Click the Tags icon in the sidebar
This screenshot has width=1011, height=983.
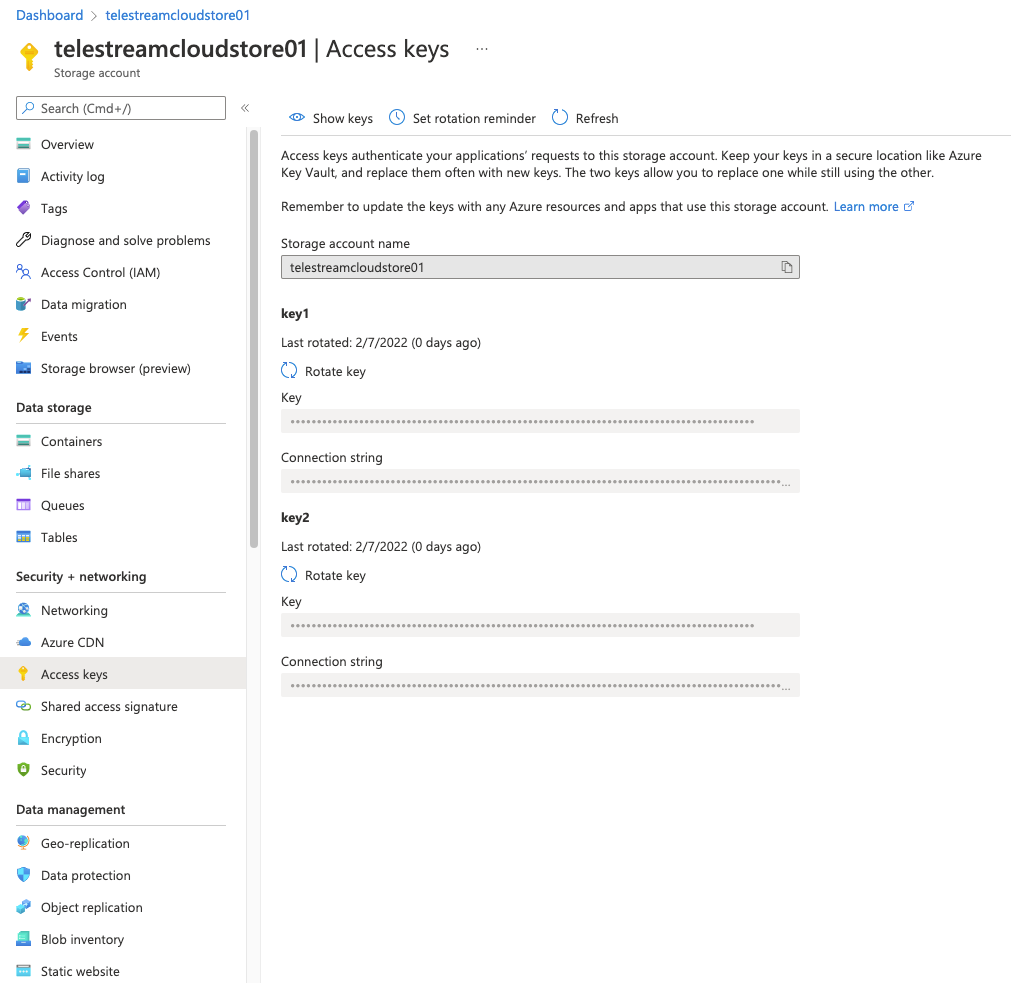(23, 208)
